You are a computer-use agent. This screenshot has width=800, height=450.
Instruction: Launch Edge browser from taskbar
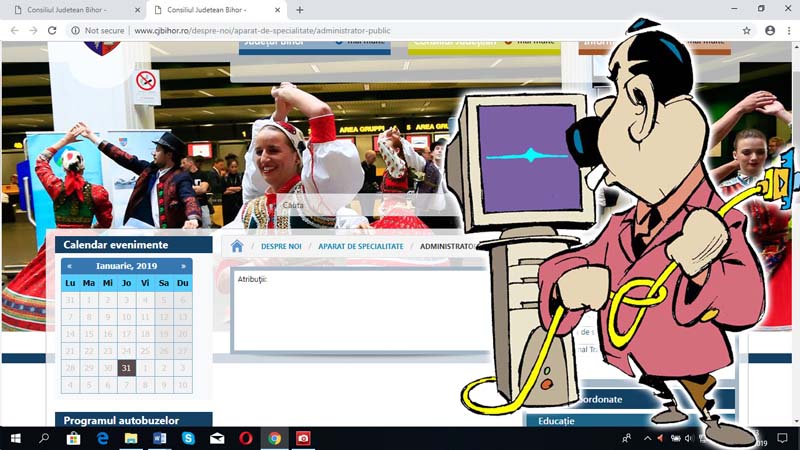(x=102, y=438)
